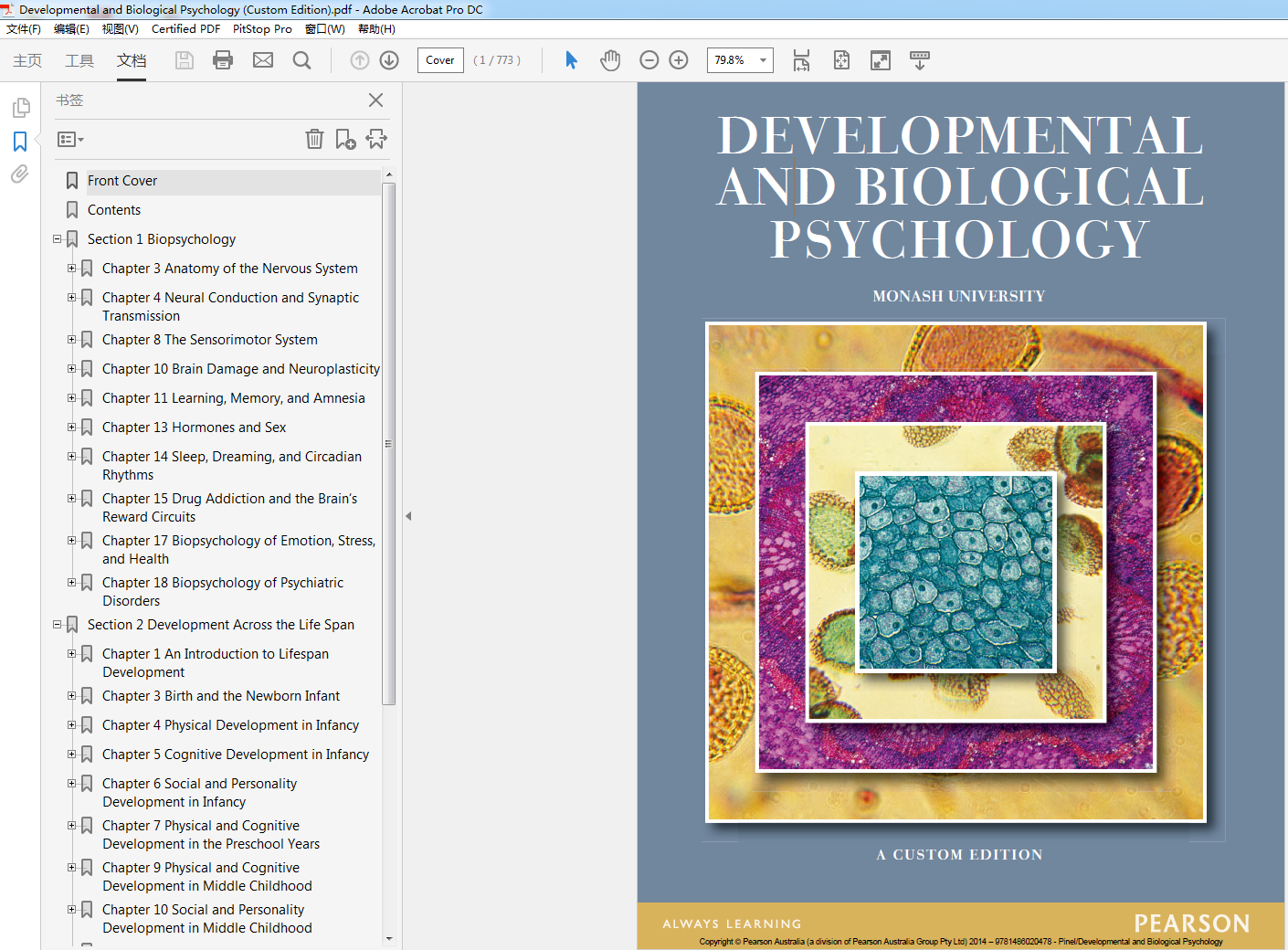Click the cell image on the book cover
This screenshot has height=950, width=1288.
coord(955,573)
